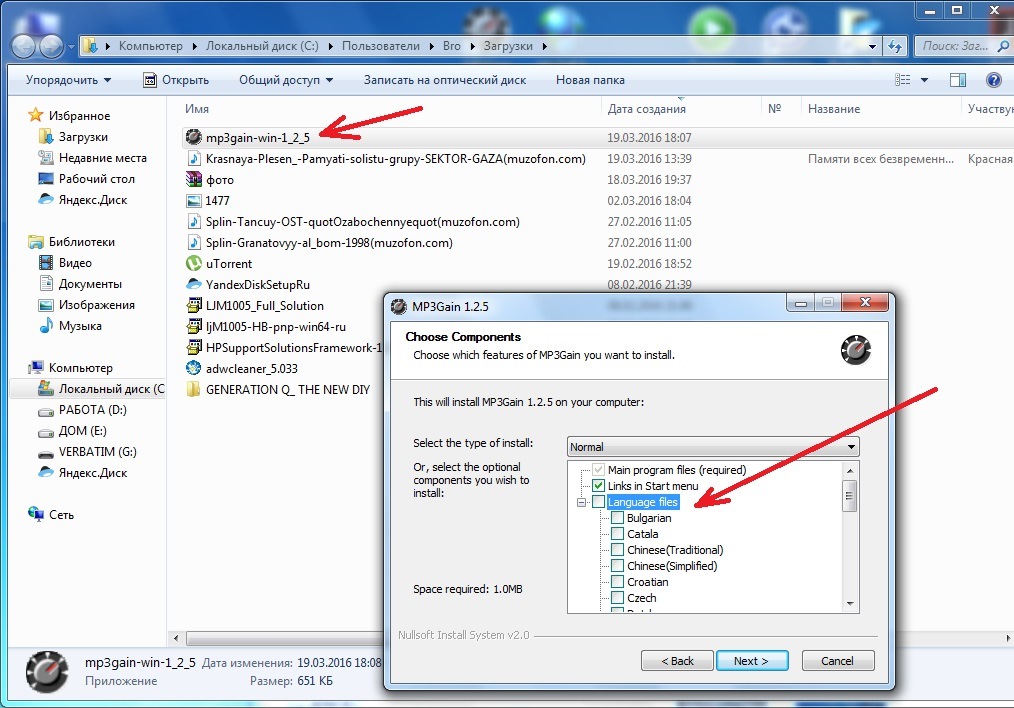Click Новая папка in the toolbar

[590, 80]
